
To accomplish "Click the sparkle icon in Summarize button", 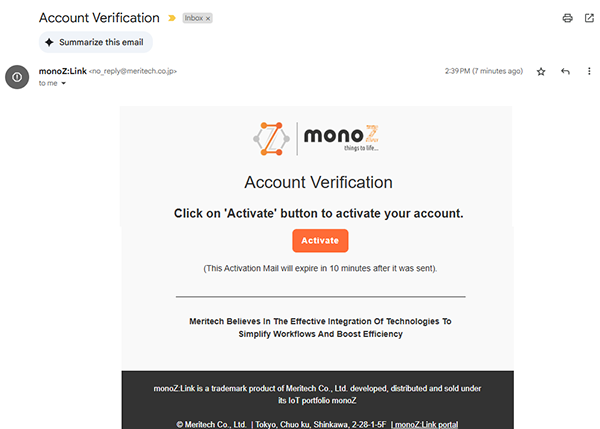I will [49, 42].
